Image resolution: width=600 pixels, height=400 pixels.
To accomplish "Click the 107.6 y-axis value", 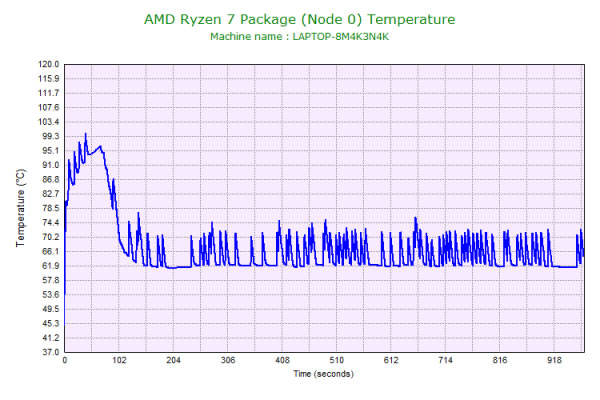I will click(x=49, y=108).
